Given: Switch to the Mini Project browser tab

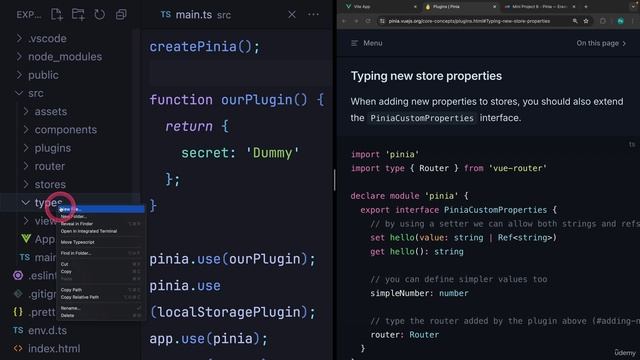Looking at the screenshot, I should [x=539, y=7].
